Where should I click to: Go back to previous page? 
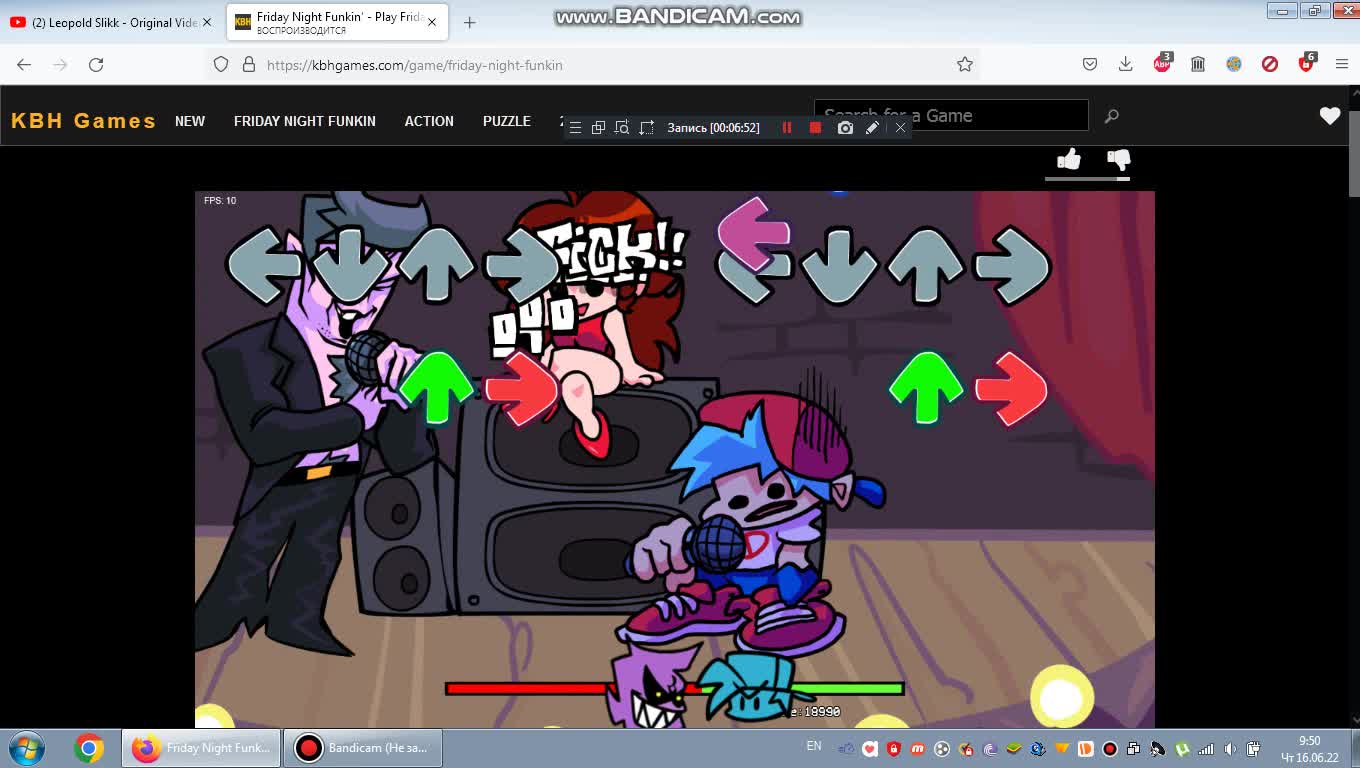coord(24,64)
